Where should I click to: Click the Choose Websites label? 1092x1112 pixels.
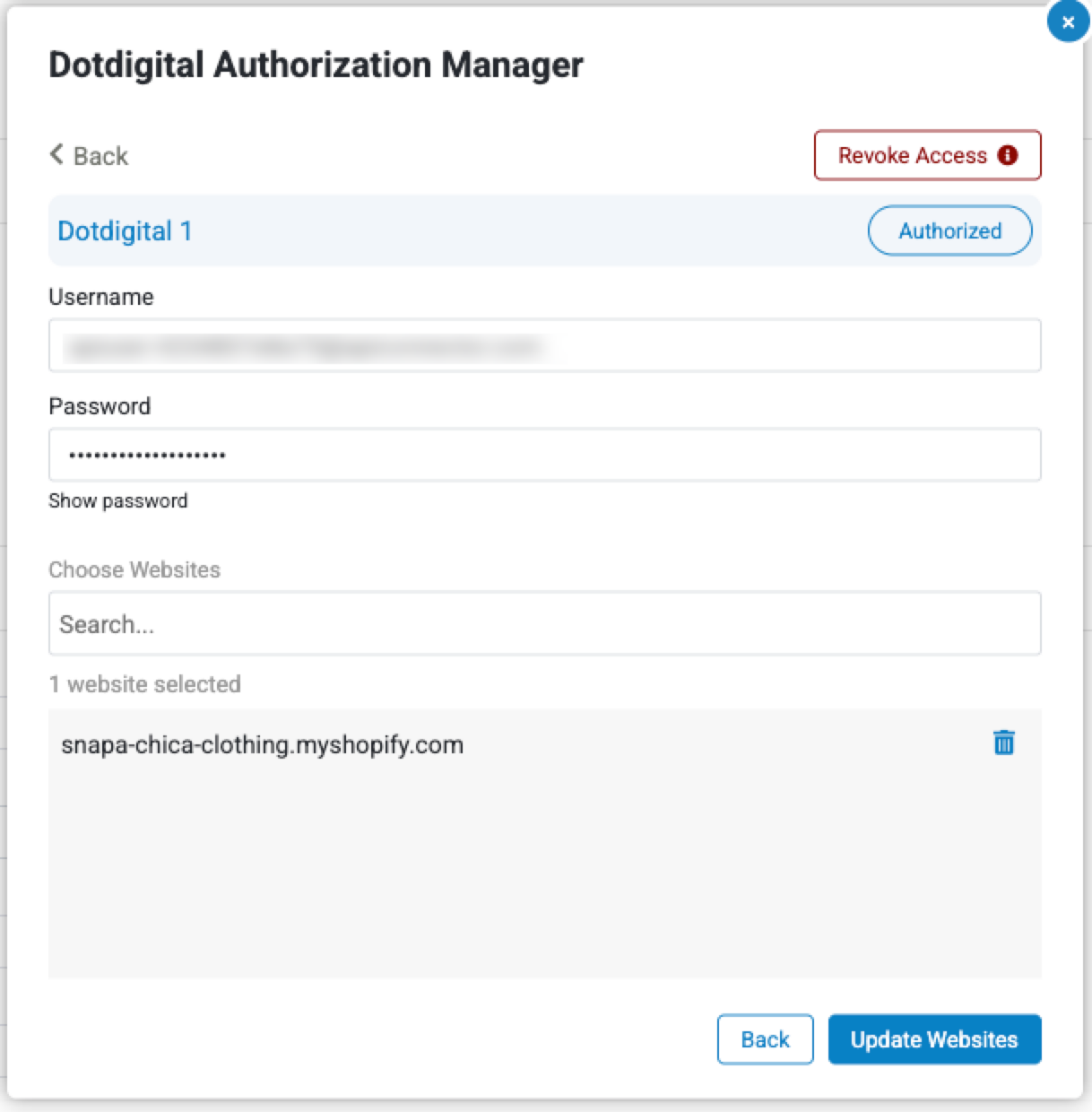pyautogui.click(x=134, y=569)
